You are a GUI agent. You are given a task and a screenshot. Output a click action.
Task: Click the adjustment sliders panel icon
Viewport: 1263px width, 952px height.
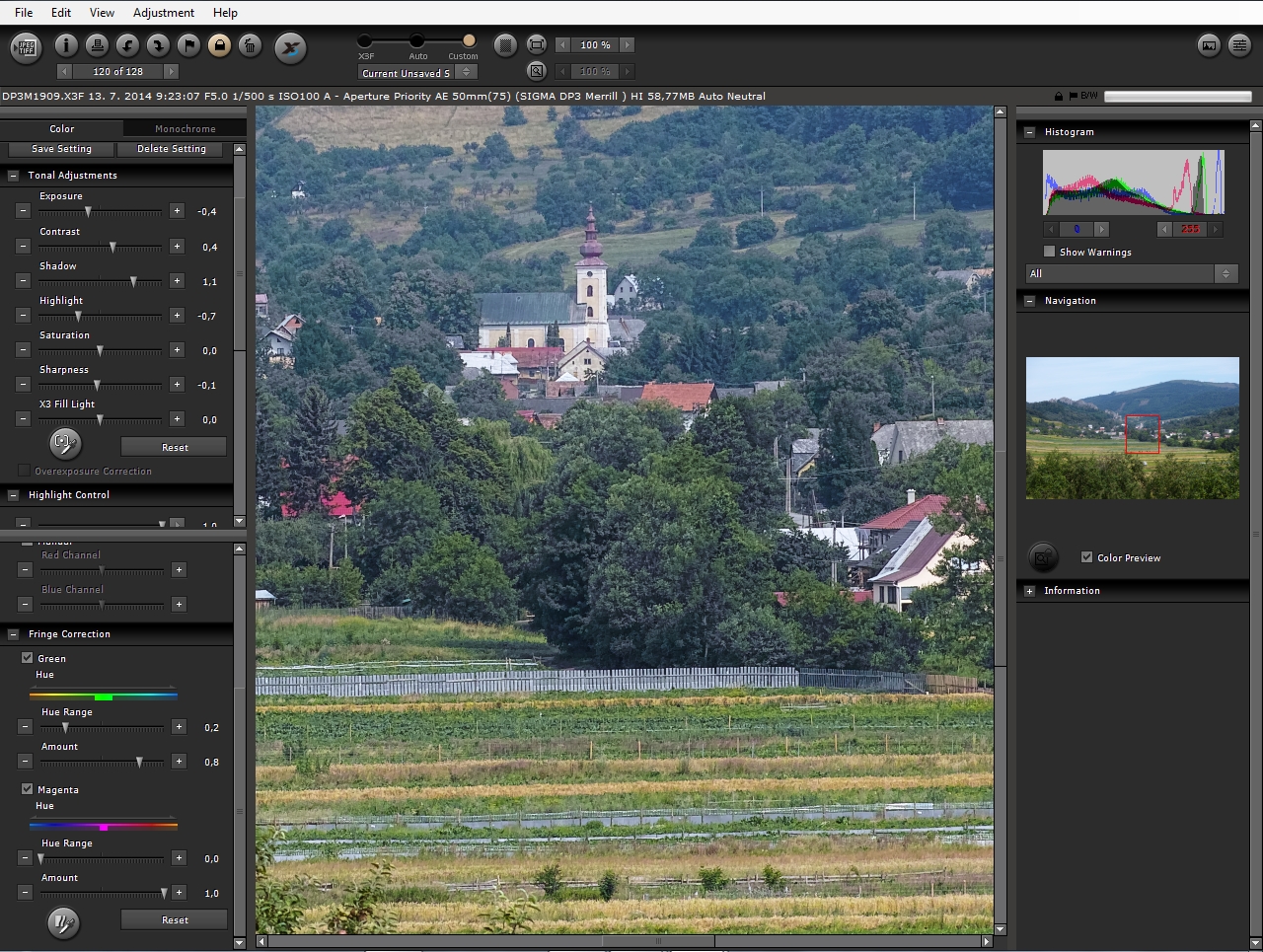click(1239, 45)
